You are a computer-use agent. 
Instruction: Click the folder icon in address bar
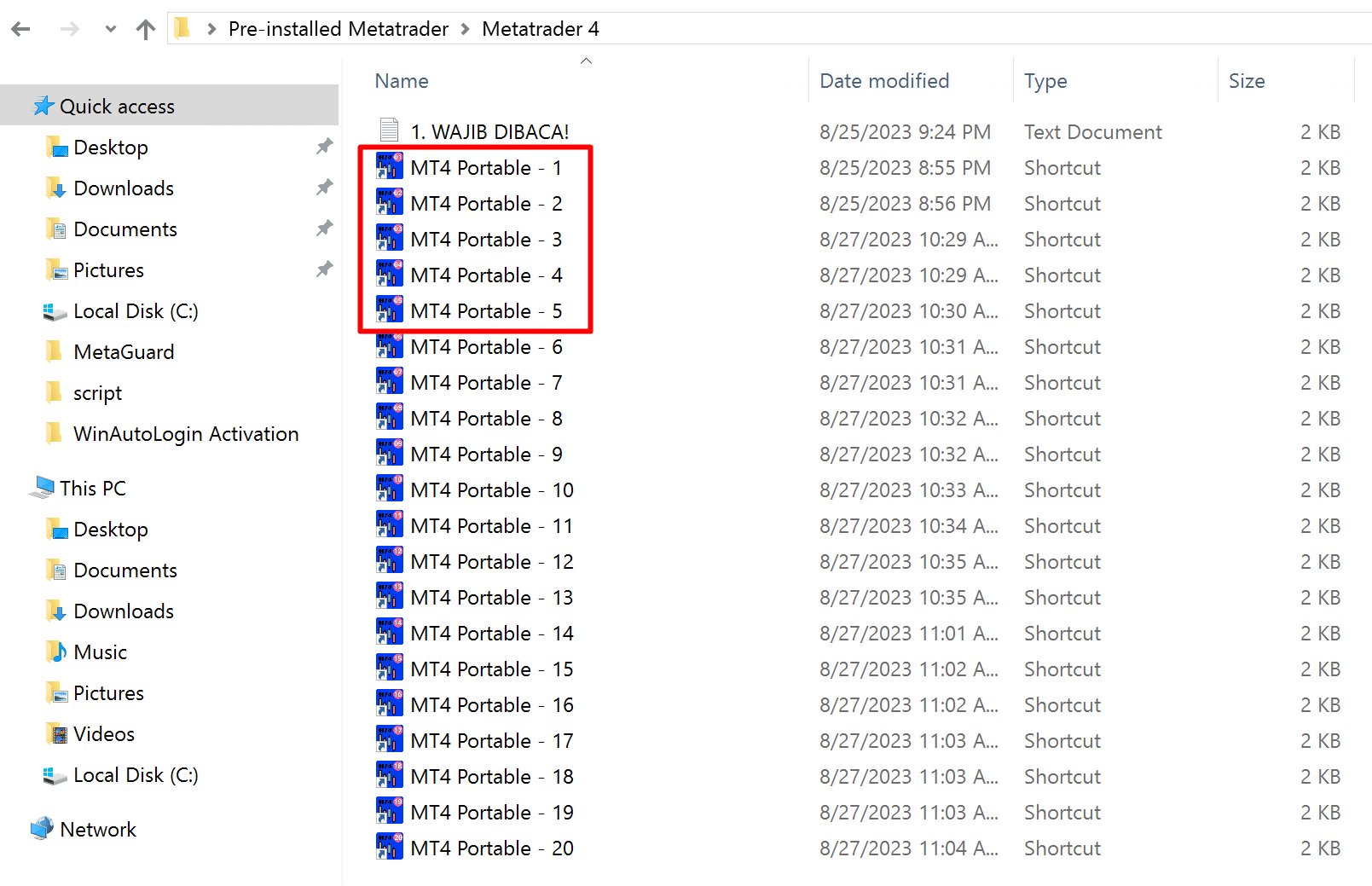pos(182,29)
